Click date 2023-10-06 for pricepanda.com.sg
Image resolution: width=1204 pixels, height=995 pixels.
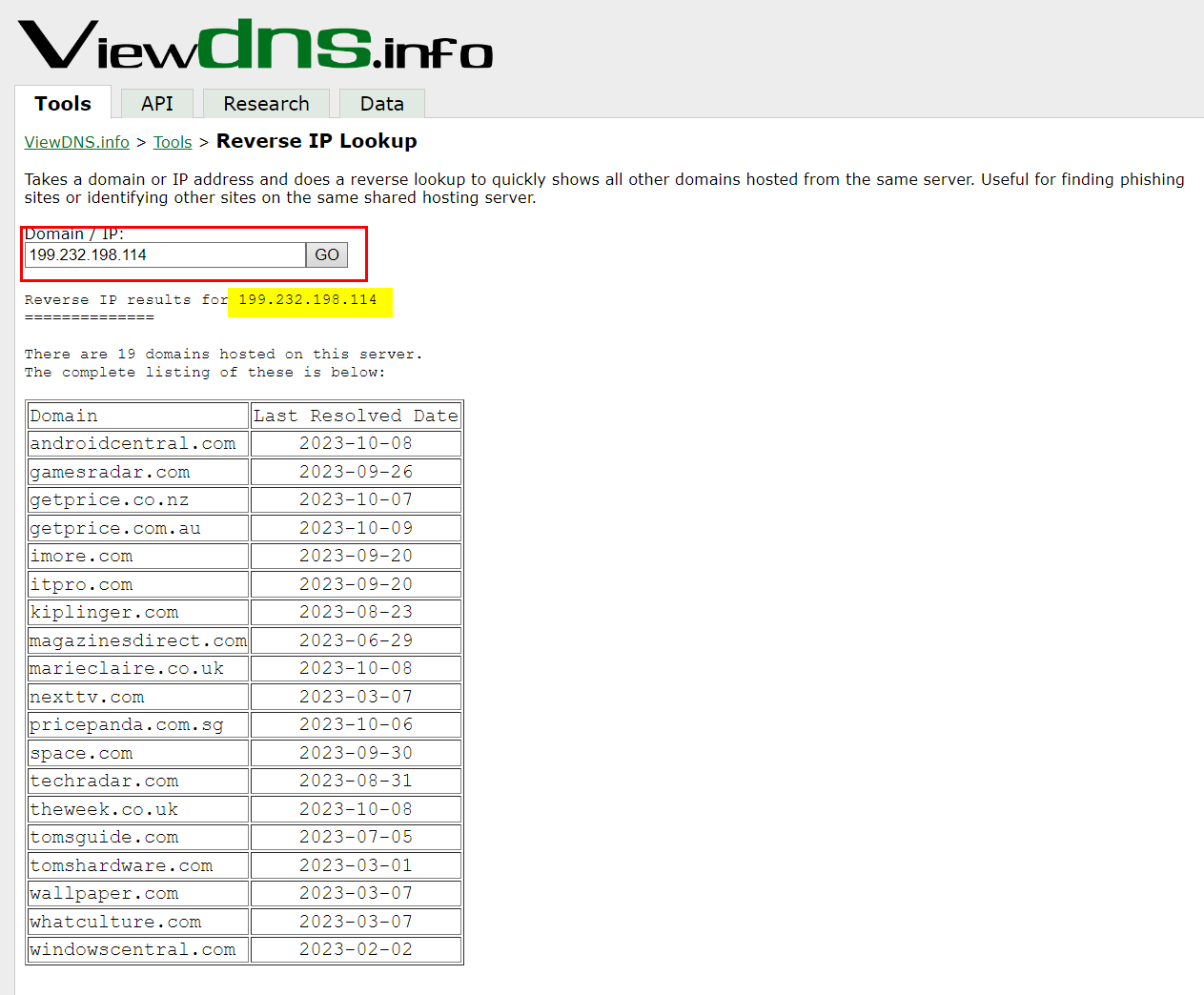(356, 724)
